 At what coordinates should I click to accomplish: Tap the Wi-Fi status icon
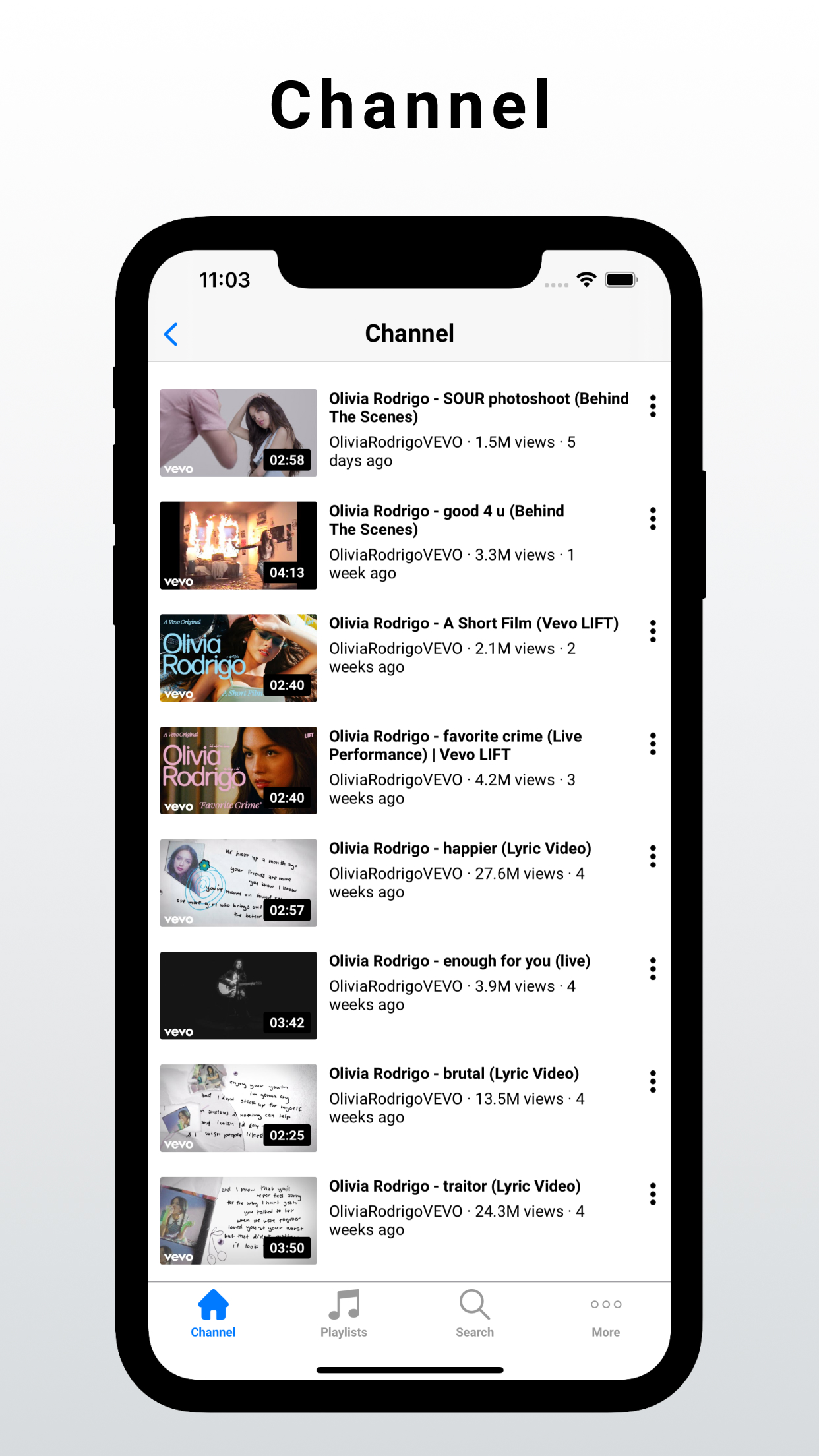coord(586,280)
